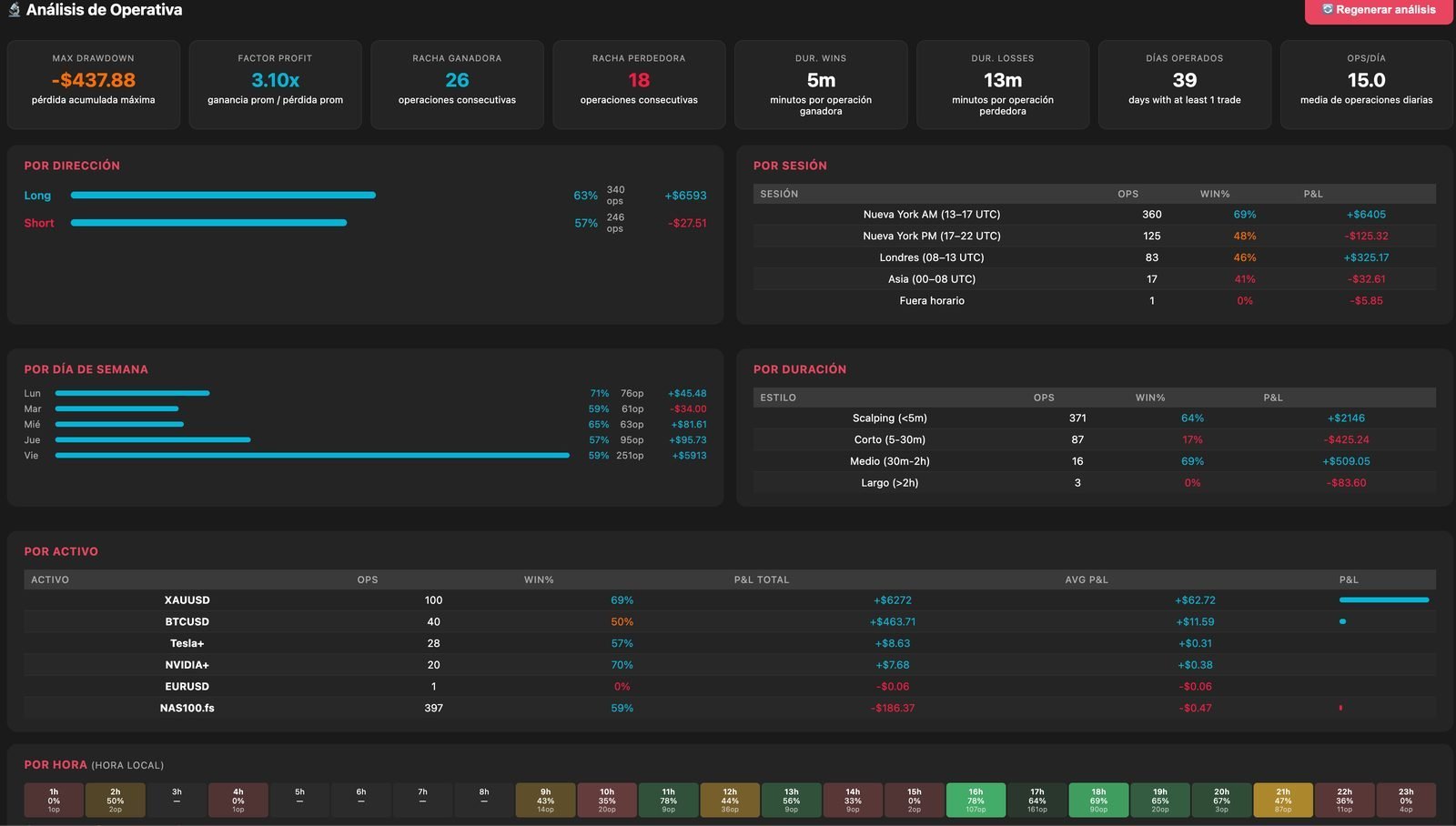Image resolution: width=1456 pixels, height=826 pixels.
Task: Click the 9h hour heatmap tile
Action: 545,801
